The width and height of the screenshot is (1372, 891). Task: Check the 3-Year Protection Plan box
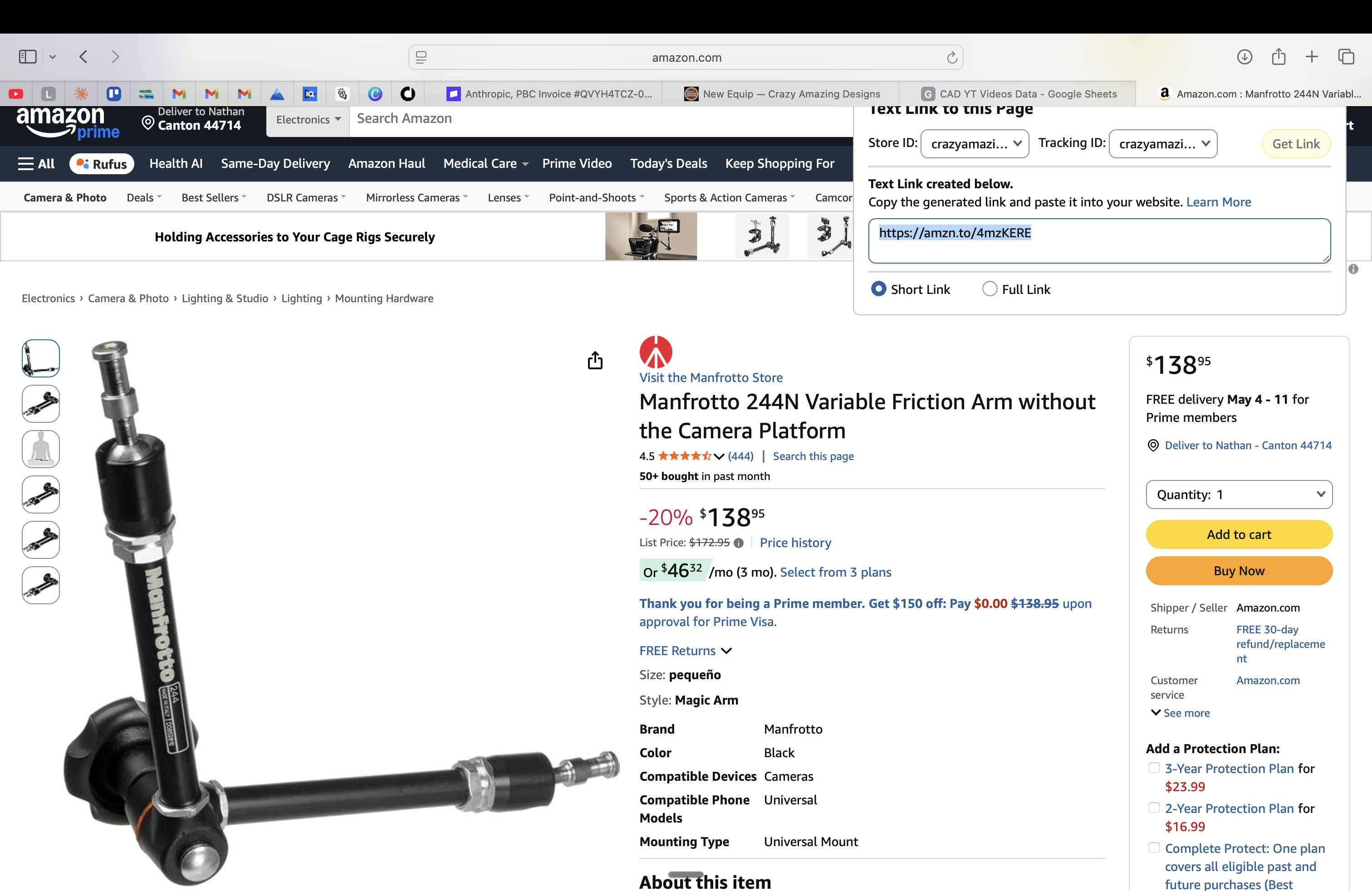coord(1154,768)
